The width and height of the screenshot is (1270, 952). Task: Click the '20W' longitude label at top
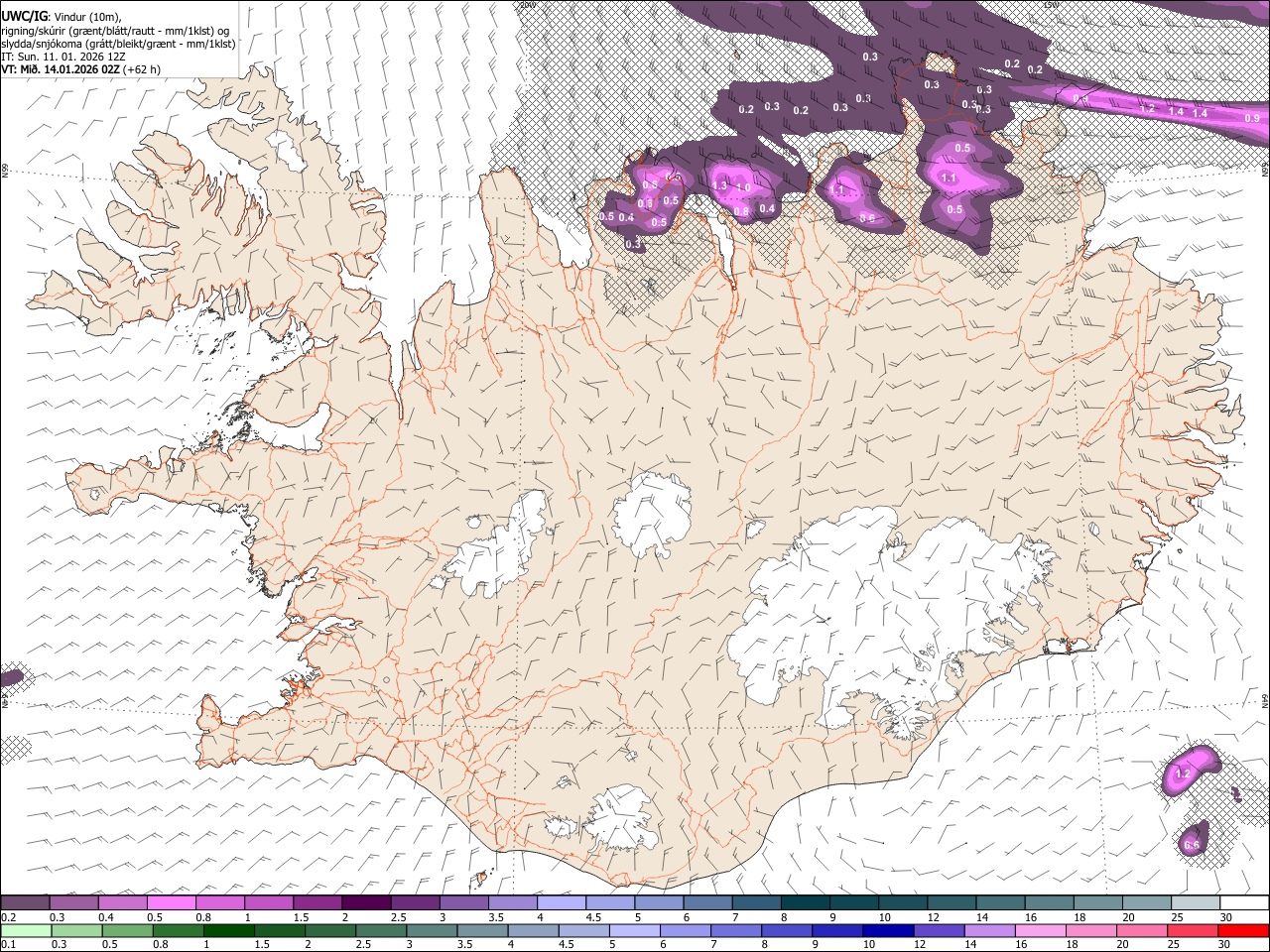527,5
